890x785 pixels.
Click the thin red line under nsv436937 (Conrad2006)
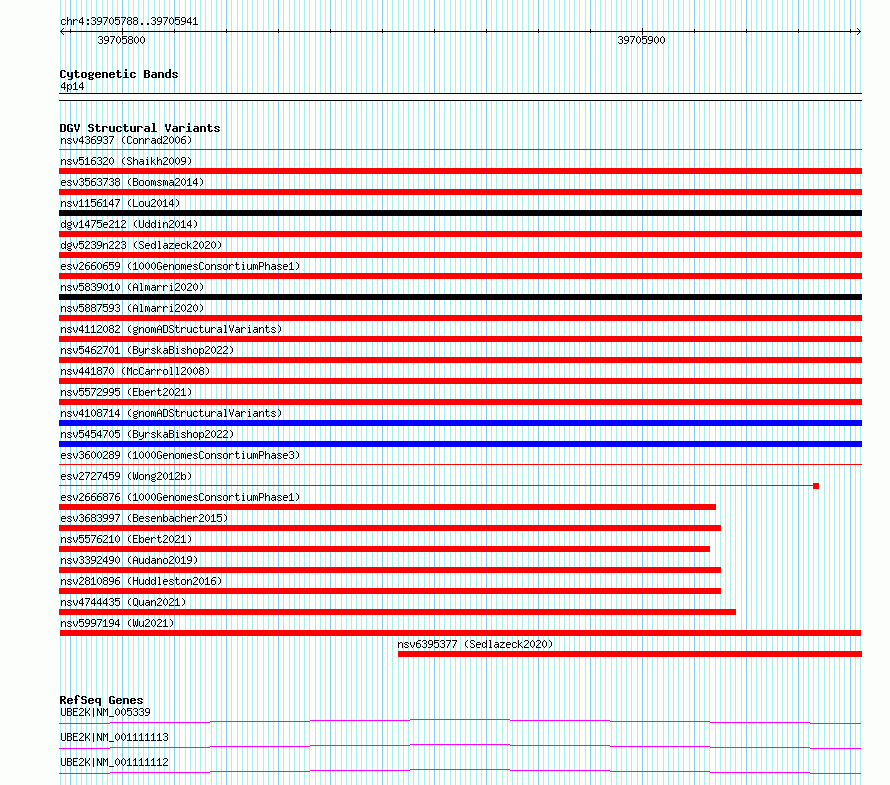coord(460,150)
